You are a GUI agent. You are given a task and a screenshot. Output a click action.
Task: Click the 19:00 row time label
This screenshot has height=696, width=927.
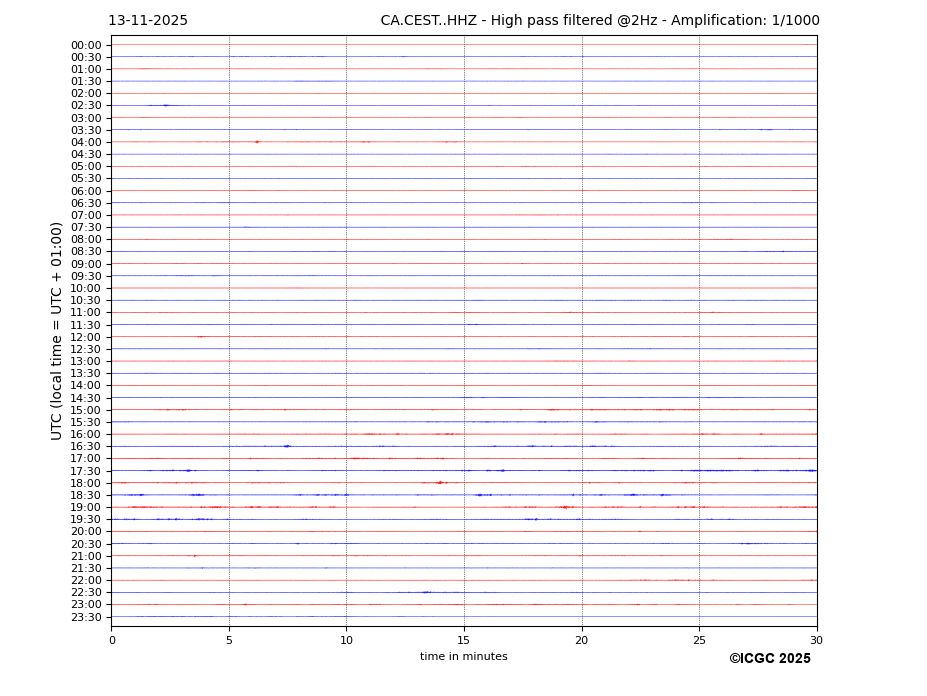(x=86, y=507)
